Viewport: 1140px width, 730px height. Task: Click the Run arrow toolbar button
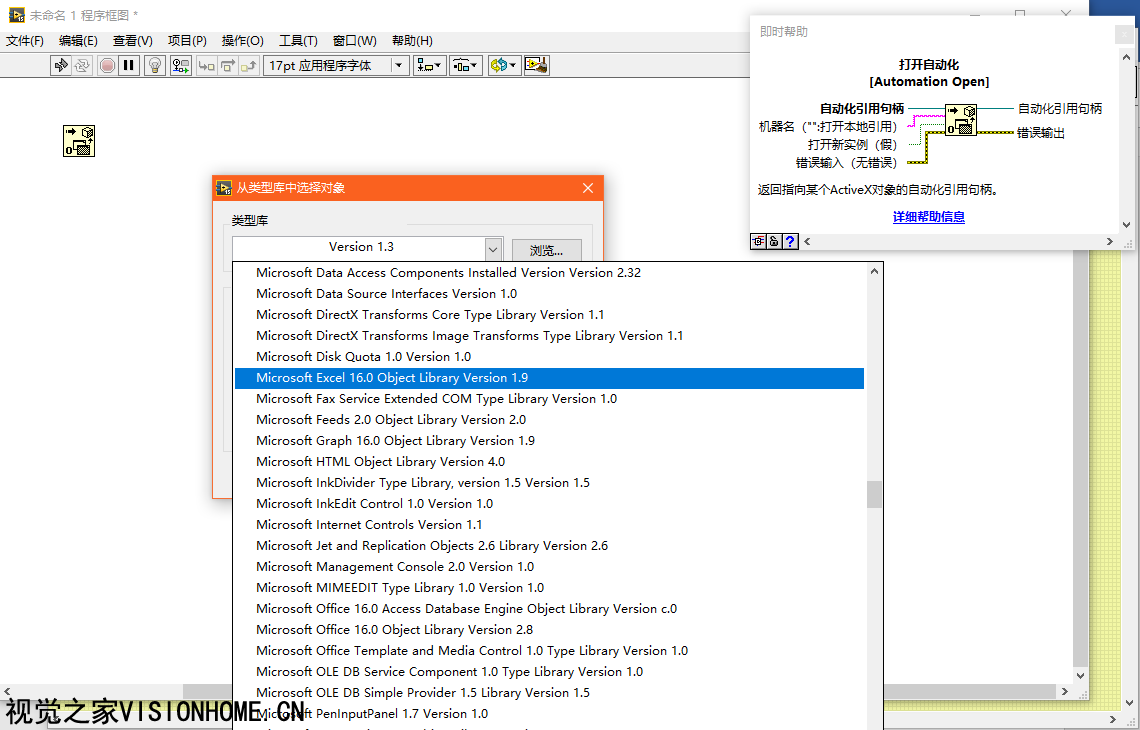pyautogui.click(x=61, y=66)
